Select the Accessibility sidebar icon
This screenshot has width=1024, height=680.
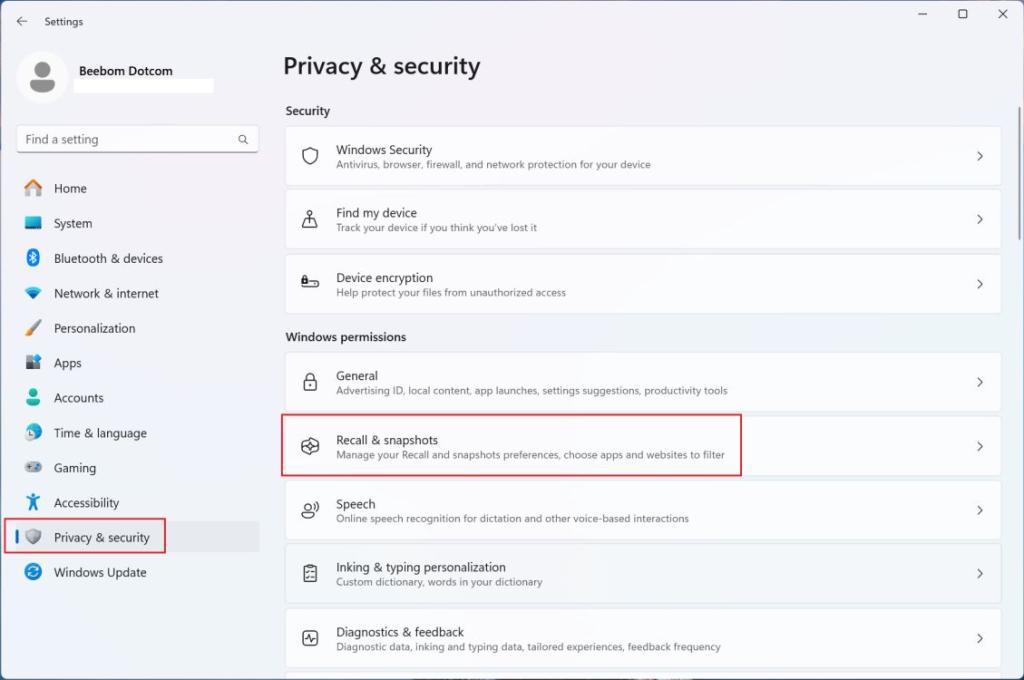[x=32, y=502]
